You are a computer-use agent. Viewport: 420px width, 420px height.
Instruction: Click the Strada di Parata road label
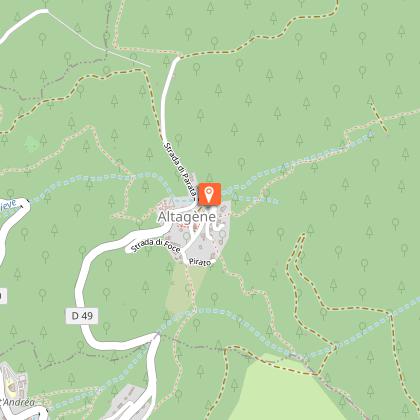point(180,172)
